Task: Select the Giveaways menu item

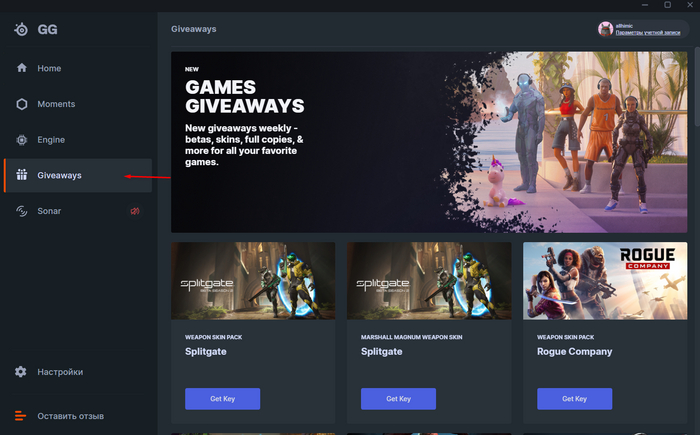Action: [78, 176]
